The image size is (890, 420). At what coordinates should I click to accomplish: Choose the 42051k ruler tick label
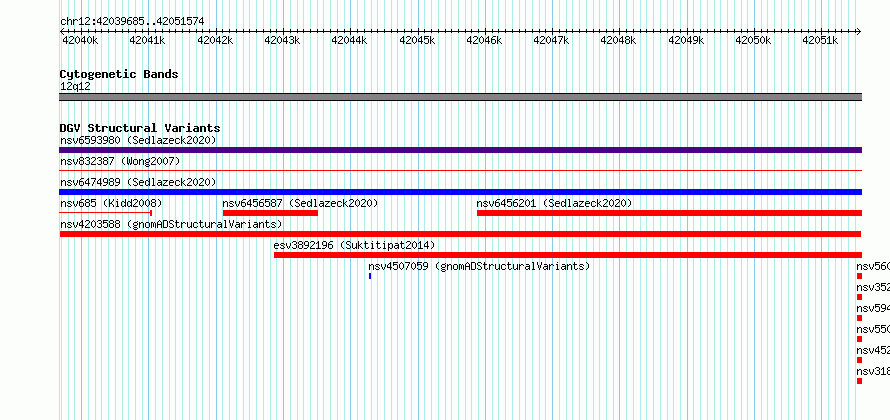coord(821,41)
